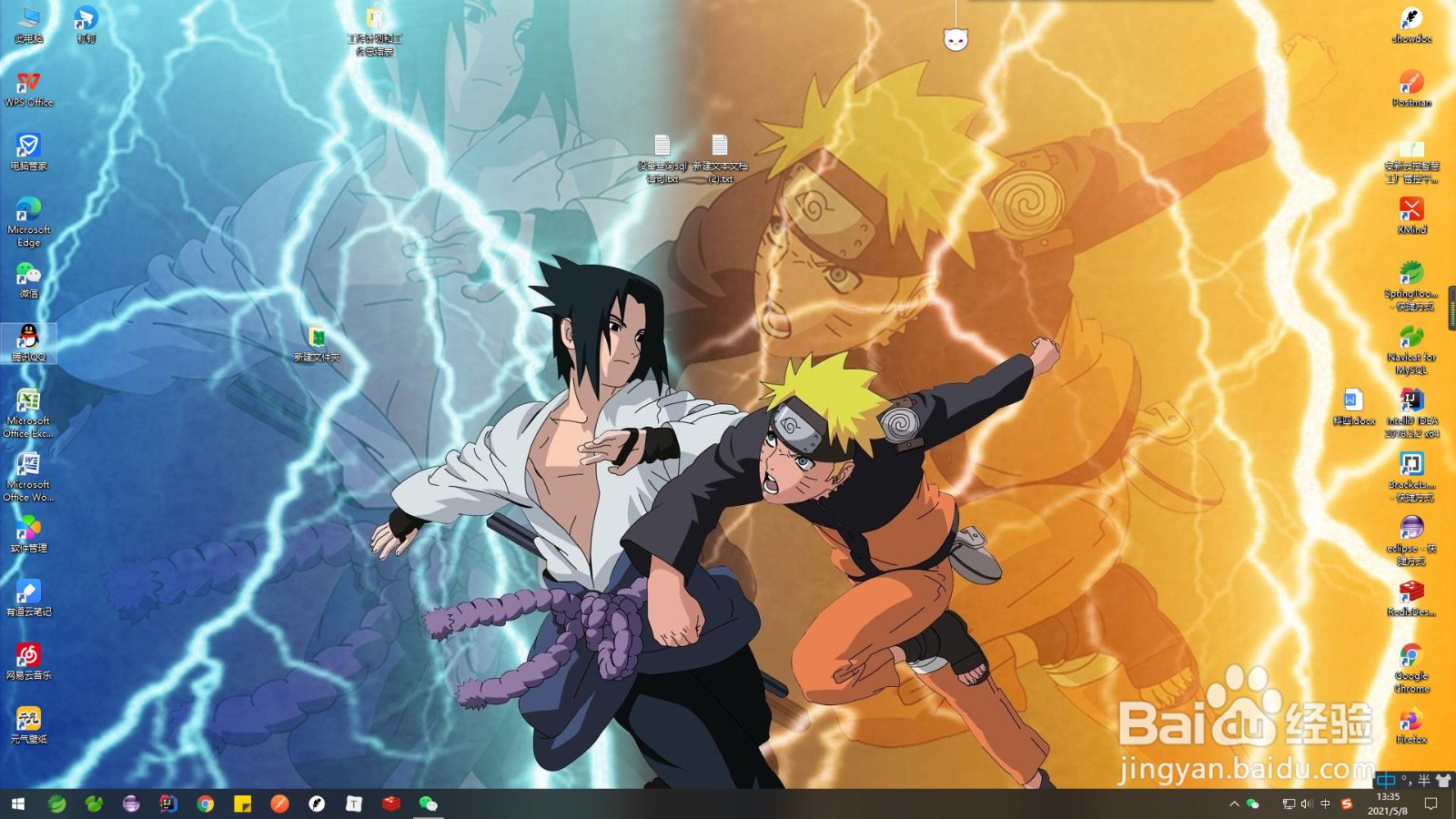
Task: Open the 电脑管家 desktop shortcut
Action: 28,152
